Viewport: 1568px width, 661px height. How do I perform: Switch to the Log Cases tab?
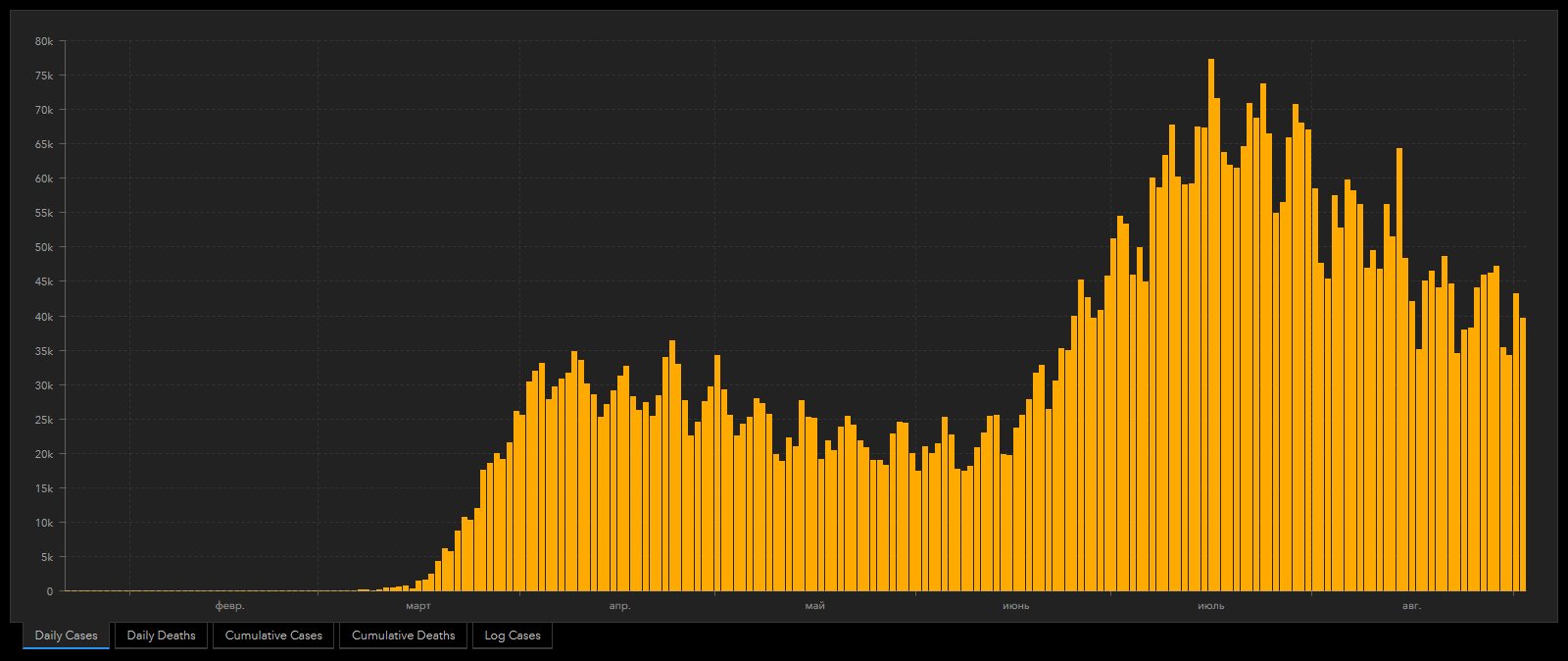pos(513,636)
